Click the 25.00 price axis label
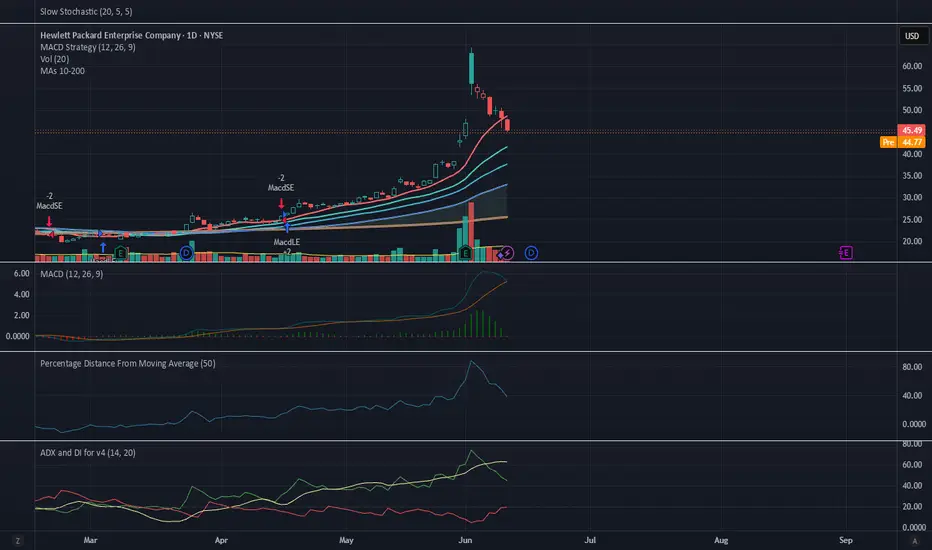Image resolution: width=932 pixels, height=550 pixels. (x=912, y=219)
